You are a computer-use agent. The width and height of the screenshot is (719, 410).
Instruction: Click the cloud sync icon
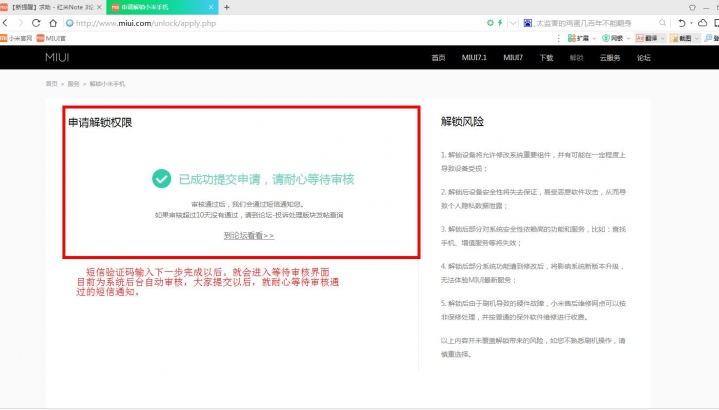tap(702, 23)
